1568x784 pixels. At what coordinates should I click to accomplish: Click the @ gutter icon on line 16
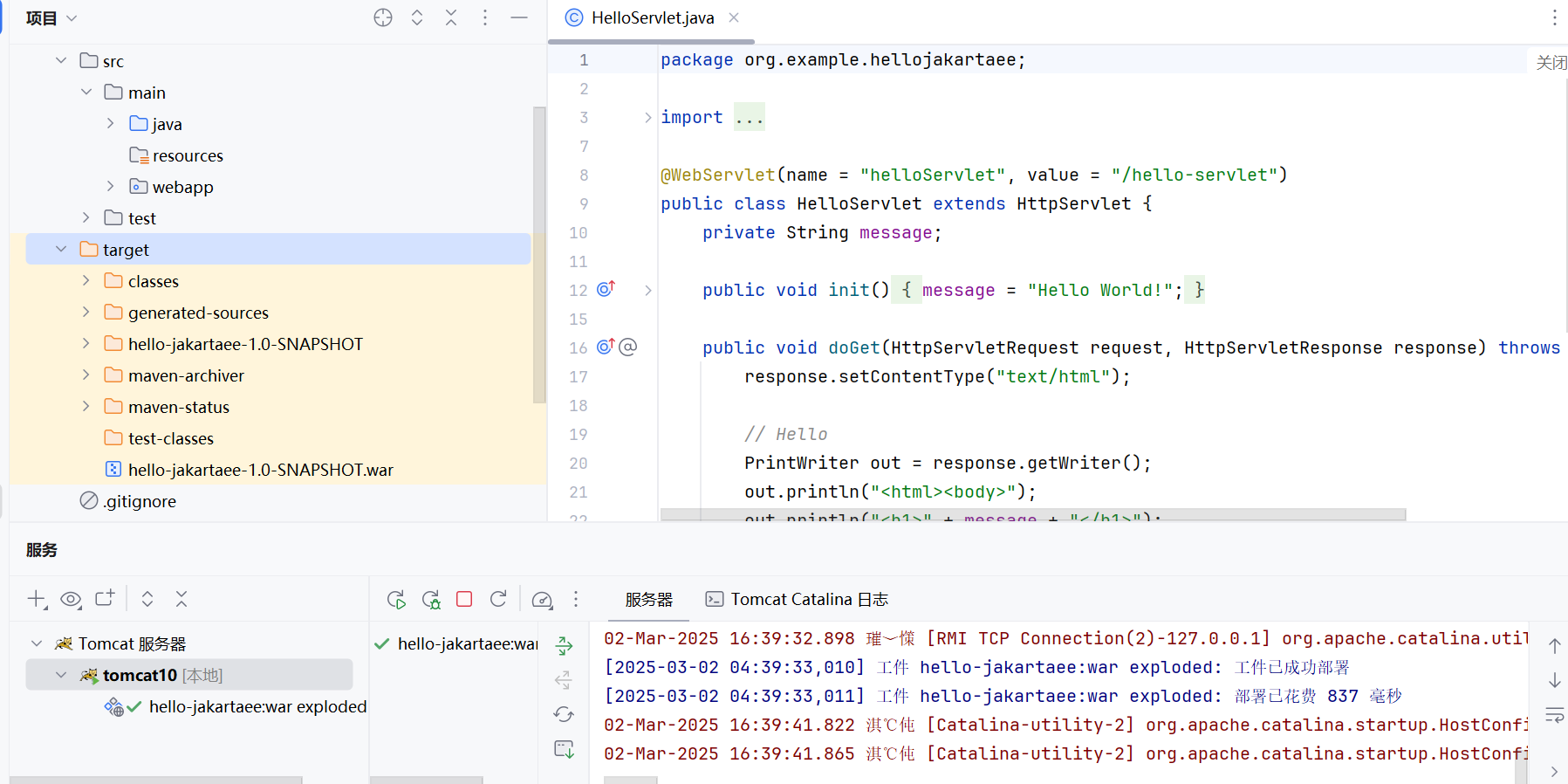(x=628, y=347)
